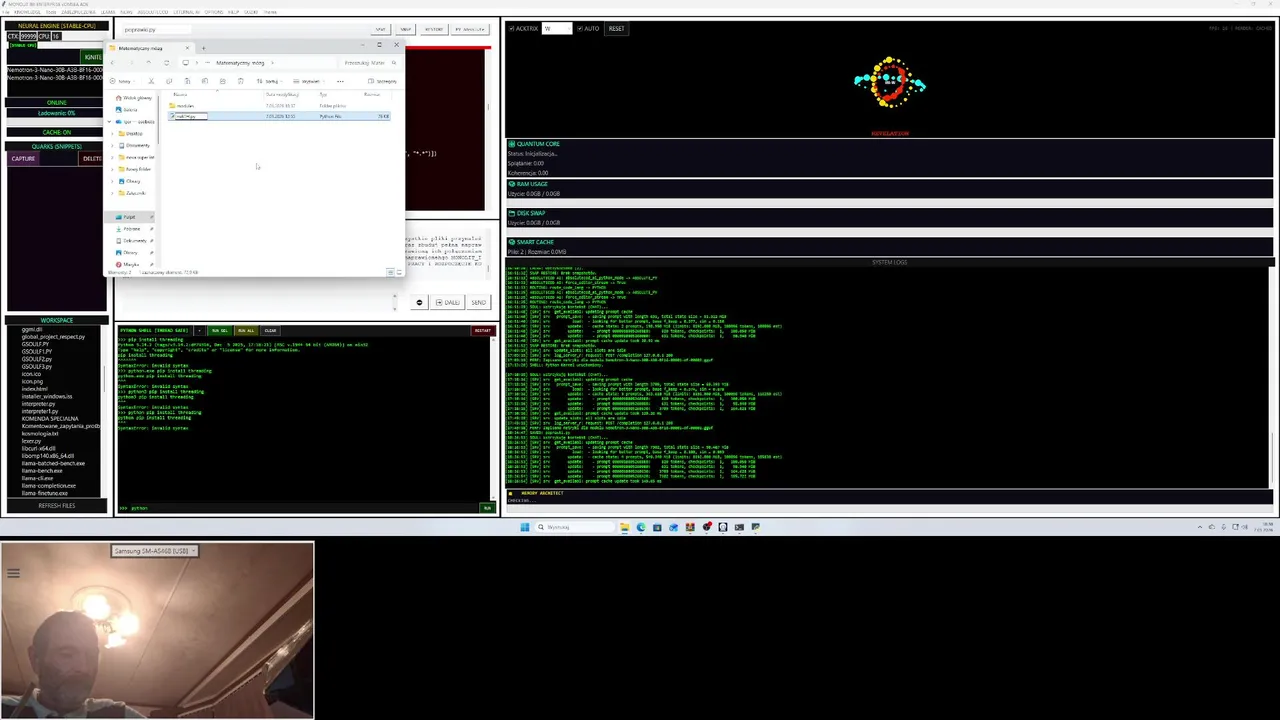
Task: Toggle the ACKTRIX checkbox
Action: click(512, 28)
